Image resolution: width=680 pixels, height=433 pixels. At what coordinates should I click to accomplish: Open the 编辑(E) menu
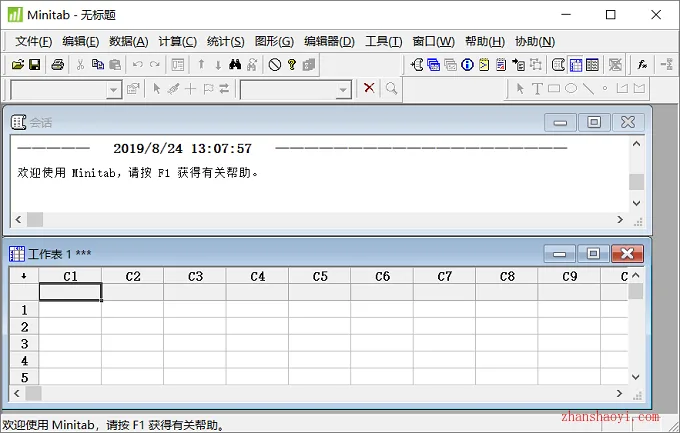81,42
